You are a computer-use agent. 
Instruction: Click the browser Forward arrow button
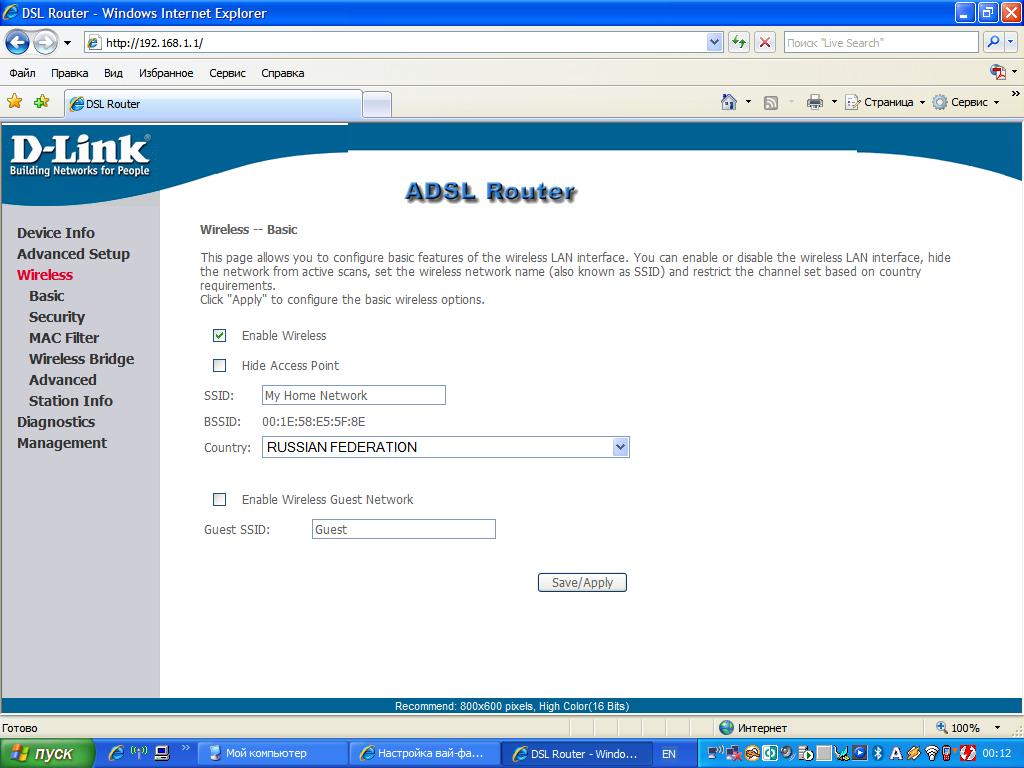pos(45,43)
